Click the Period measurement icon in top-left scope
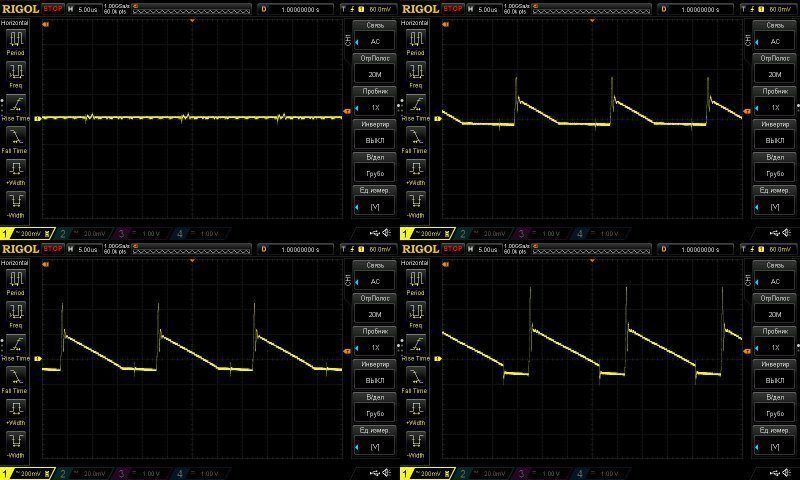This screenshot has height=480, width=800. coord(17,40)
